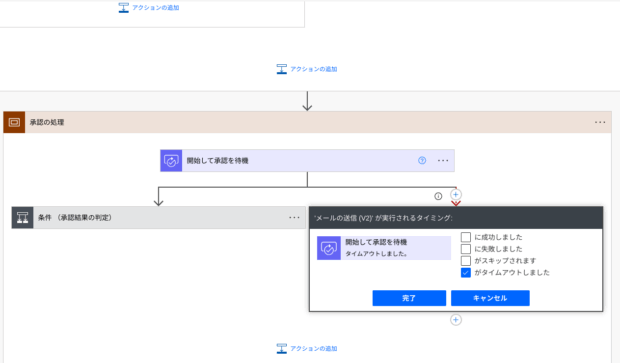Click the 承認の処理 scope icon
Screen dimensions: 620x363
pyautogui.click(x=14, y=122)
